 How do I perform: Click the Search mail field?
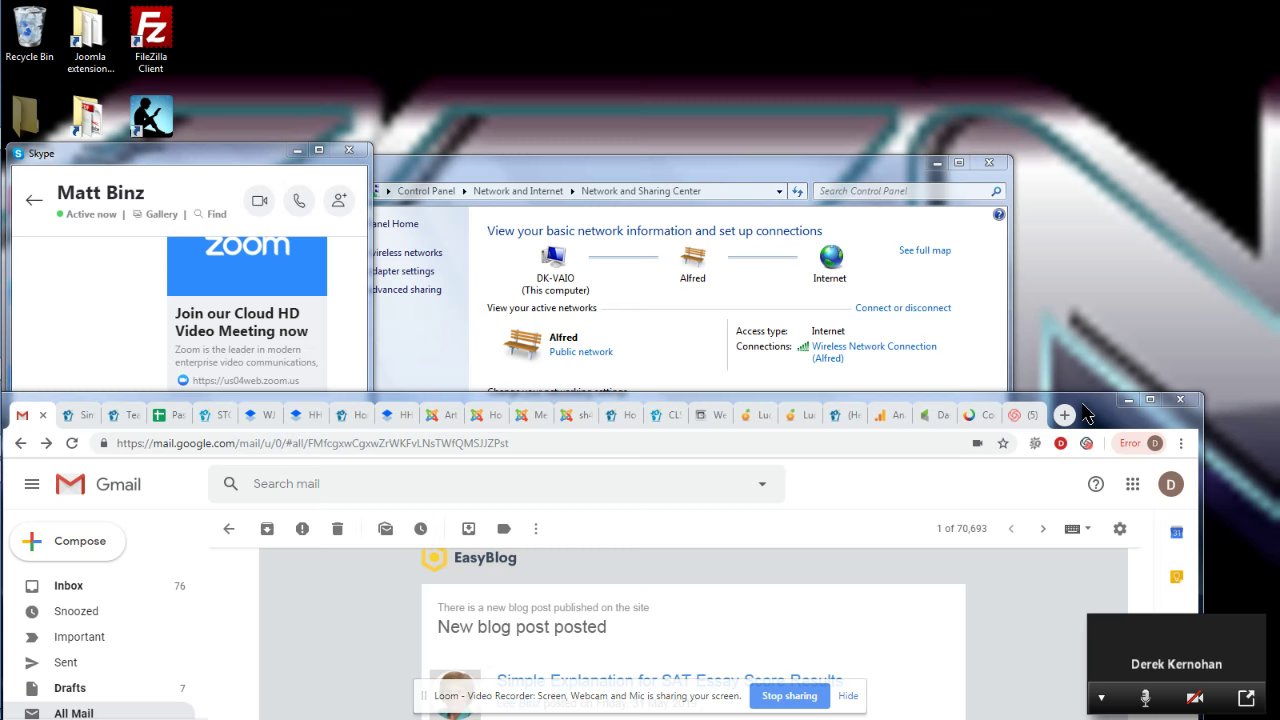(496, 484)
